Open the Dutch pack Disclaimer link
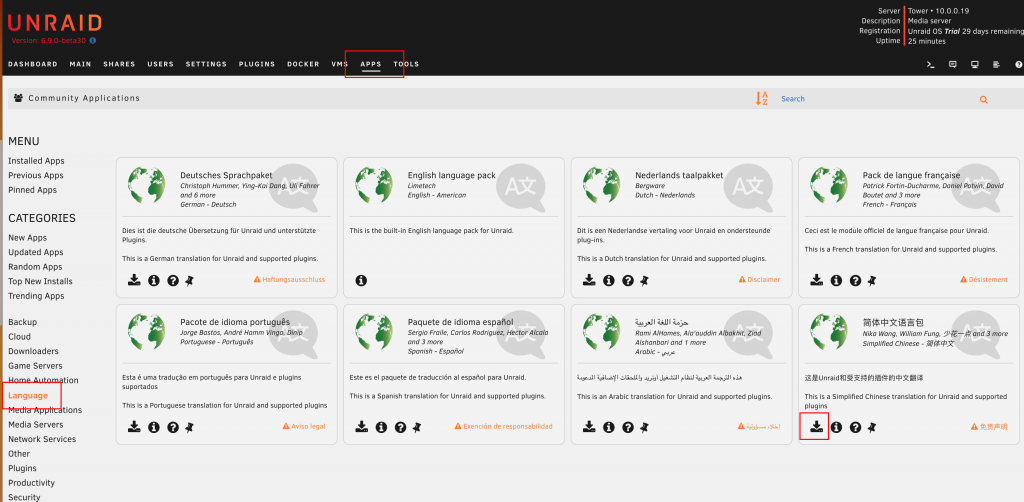The height and width of the screenshot is (502, 1024). (x=760, y=279)
